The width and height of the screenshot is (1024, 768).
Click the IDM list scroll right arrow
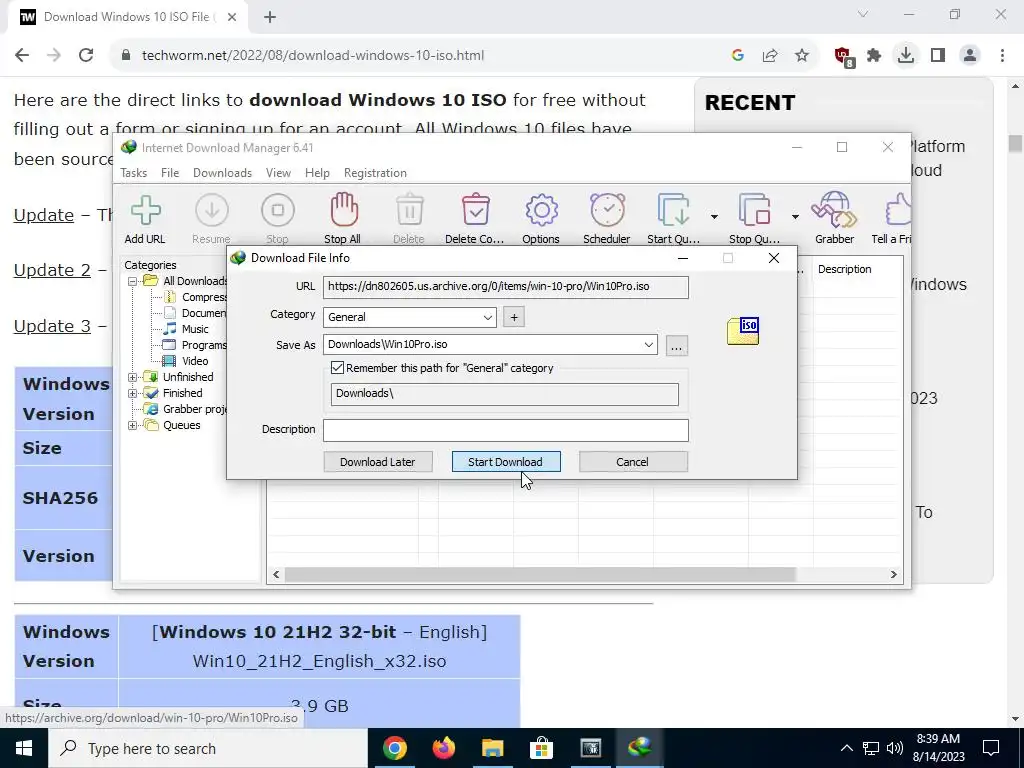point(893,575)
